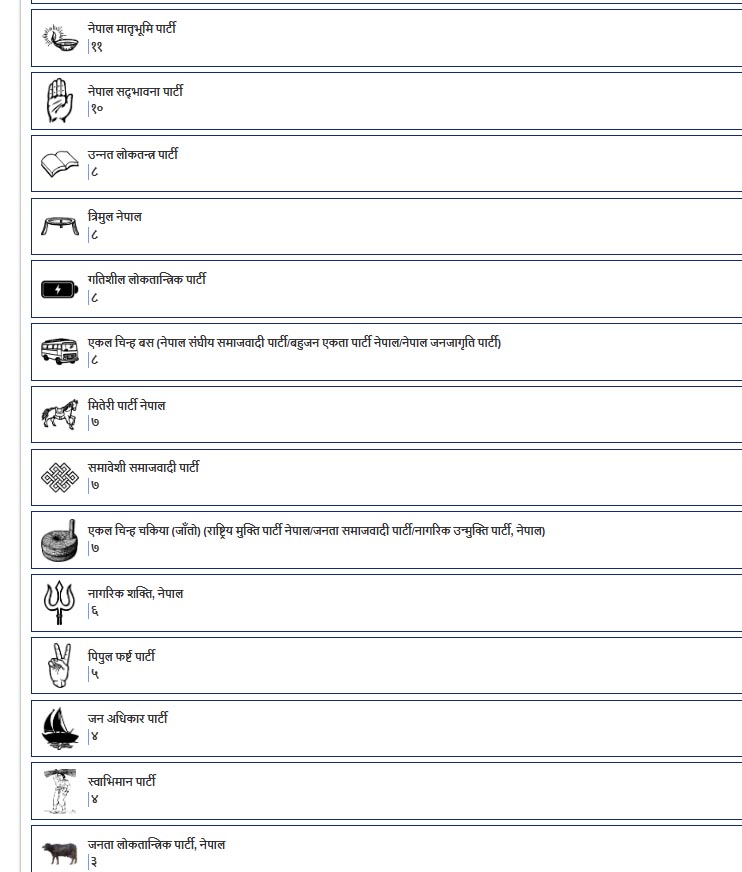Open the नेपाल मातृभूमि पार्टी name

pyautogui.click(x=131, y=29)
